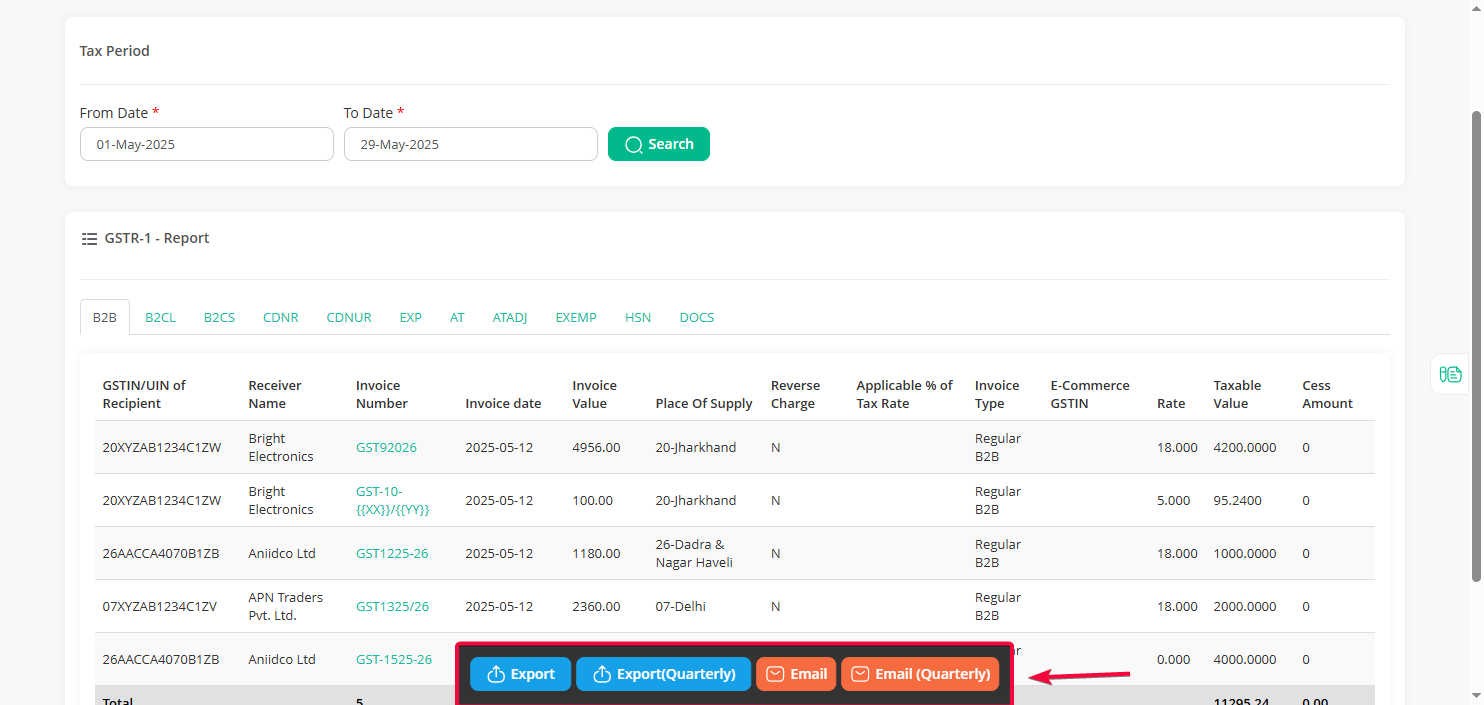Click the list icon beside GSTR-1 Report

coord(89,239)
